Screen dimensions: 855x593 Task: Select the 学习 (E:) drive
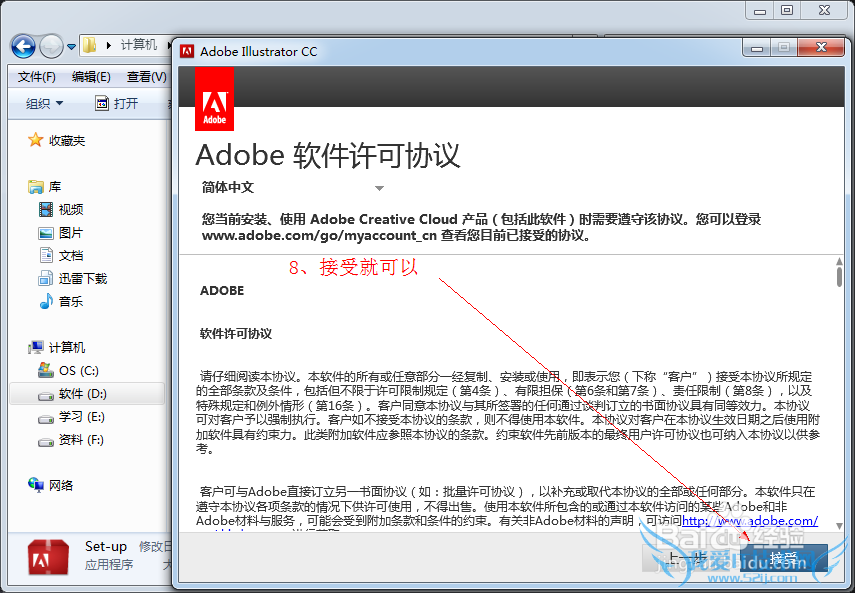[x=80, y=417]
